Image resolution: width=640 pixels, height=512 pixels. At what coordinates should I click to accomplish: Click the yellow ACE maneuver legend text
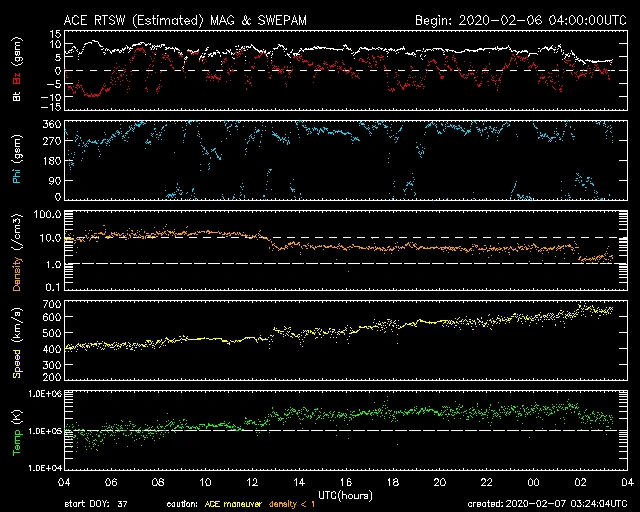click(x=236, y=504)
